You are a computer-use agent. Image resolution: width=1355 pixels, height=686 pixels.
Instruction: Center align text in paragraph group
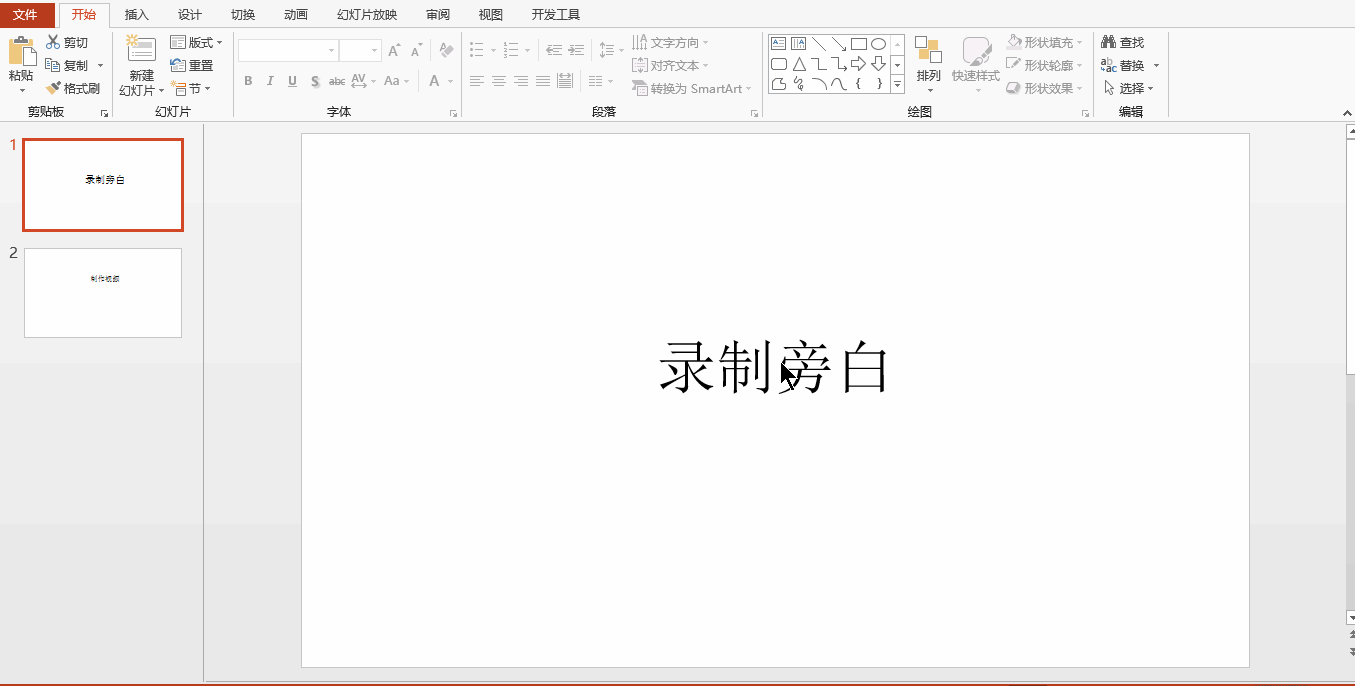tap(499, 81)
